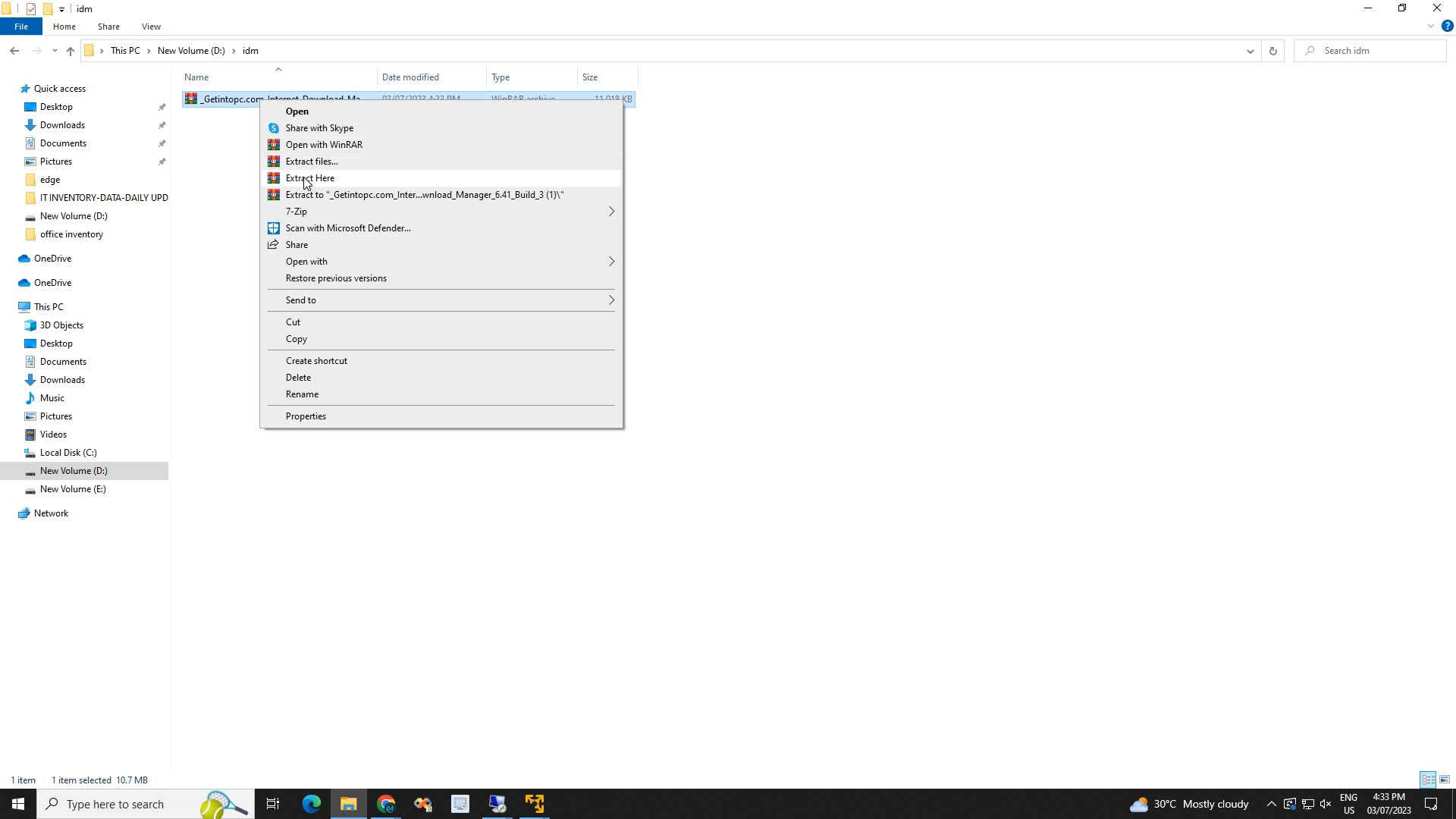
Task: Open Windows Start menu
Action: tap(18, 804)
